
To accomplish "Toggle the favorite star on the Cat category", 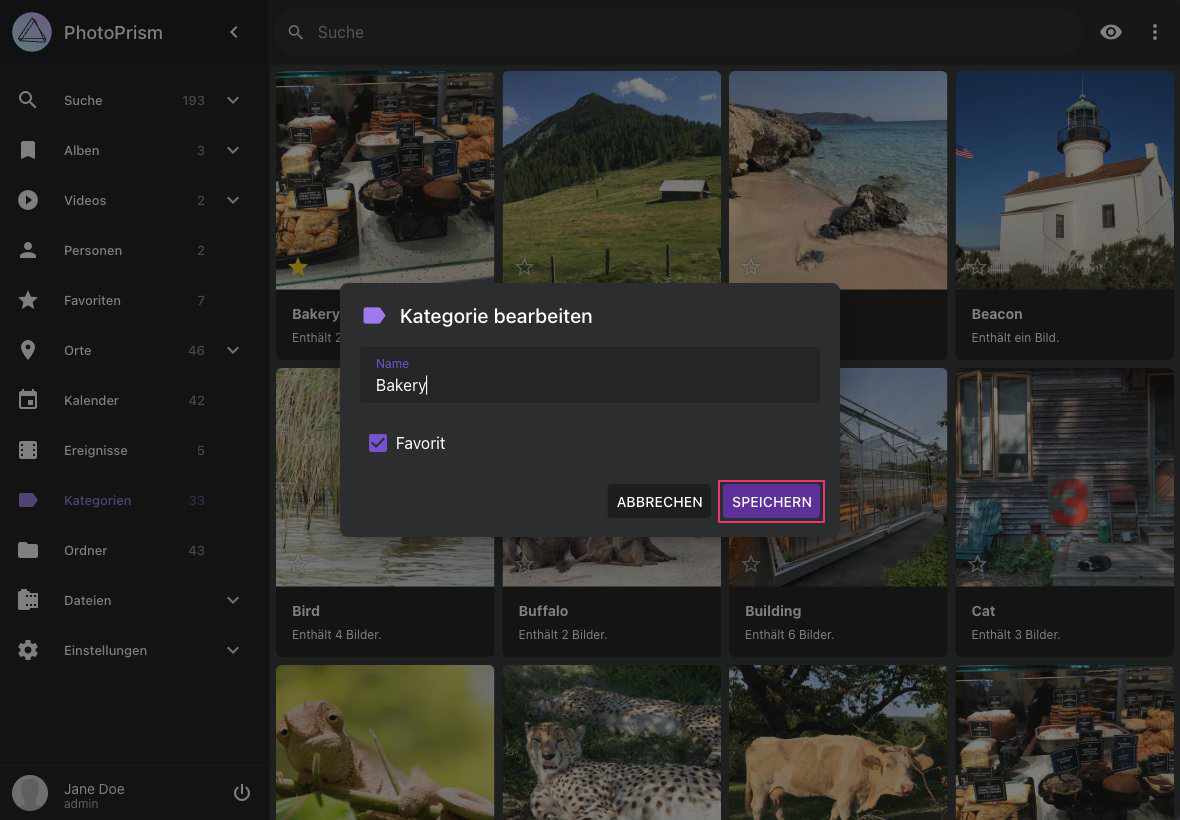I will (x=977, y=563).
